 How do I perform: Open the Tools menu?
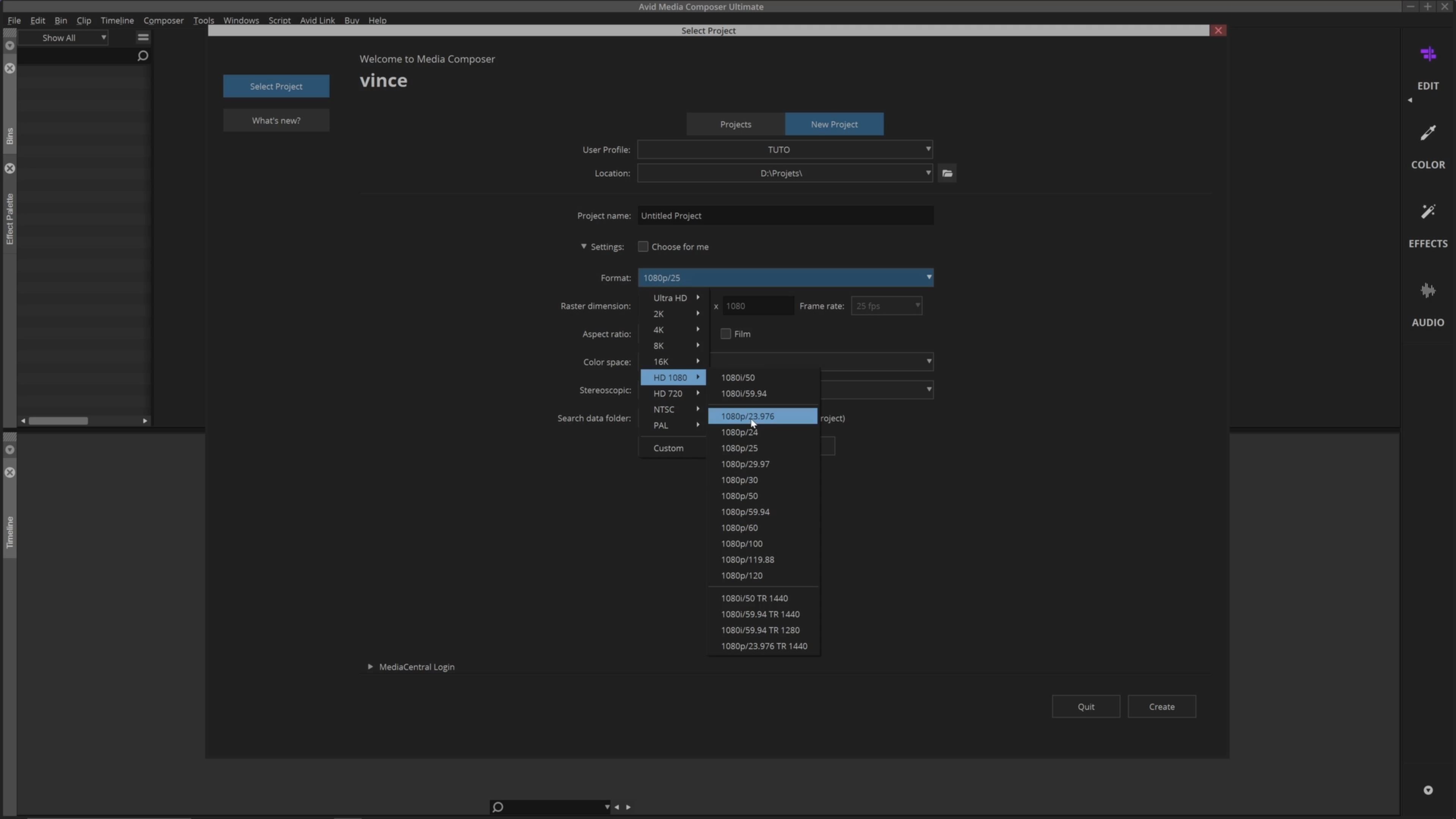point(204,20)
